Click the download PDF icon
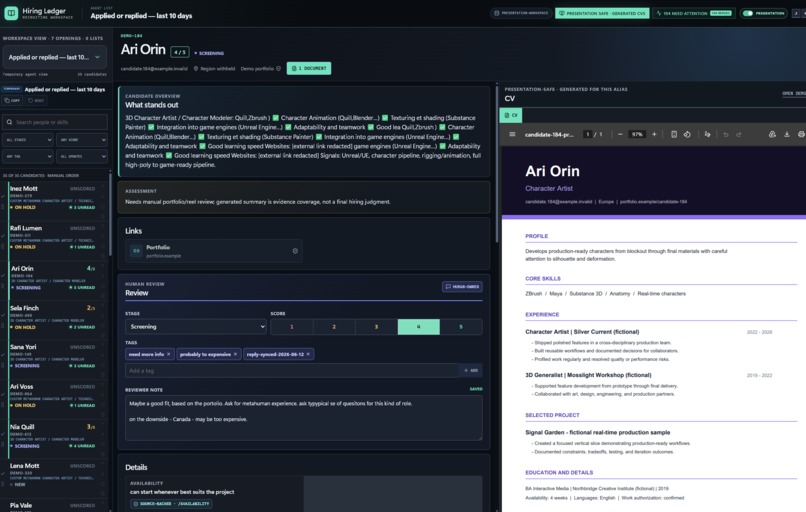This screenshot has width=806, height=512. 786,134
